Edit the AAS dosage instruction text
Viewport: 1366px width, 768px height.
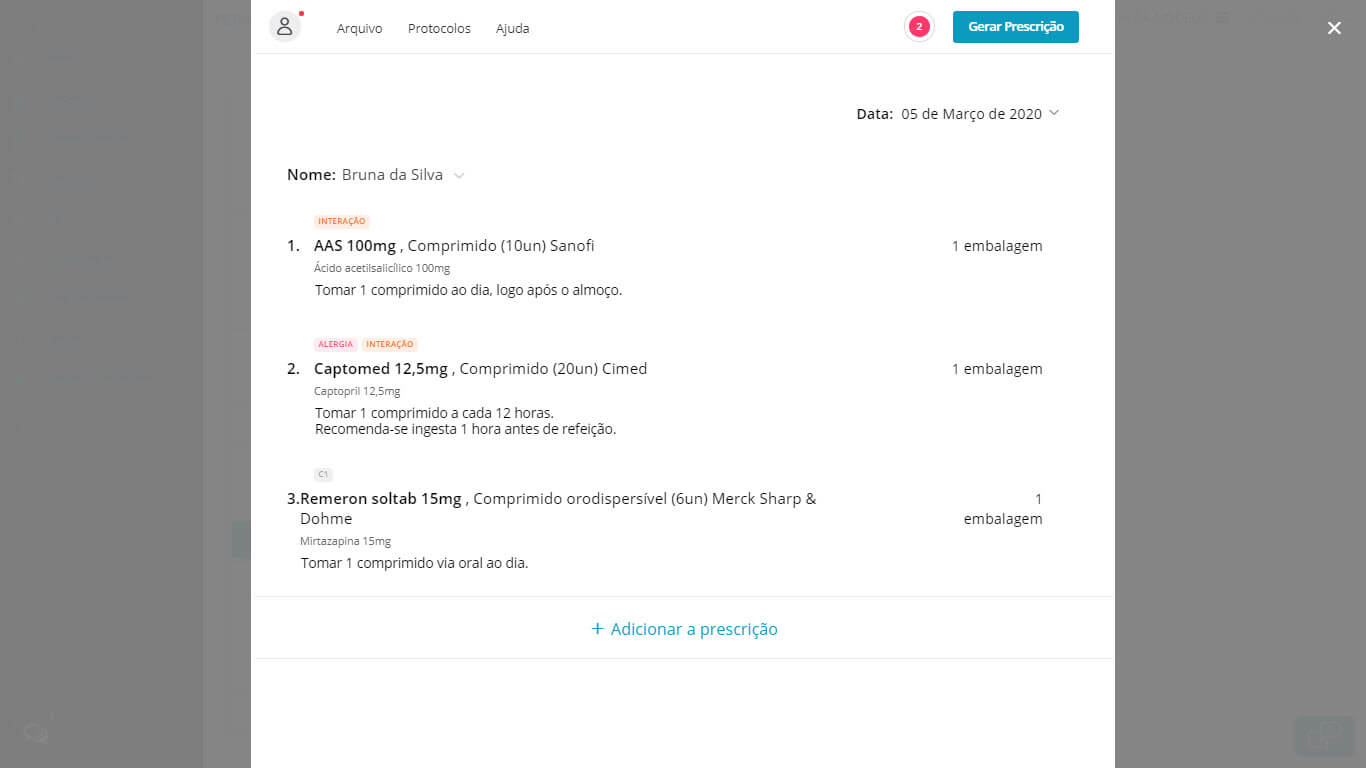click(468, 290)
